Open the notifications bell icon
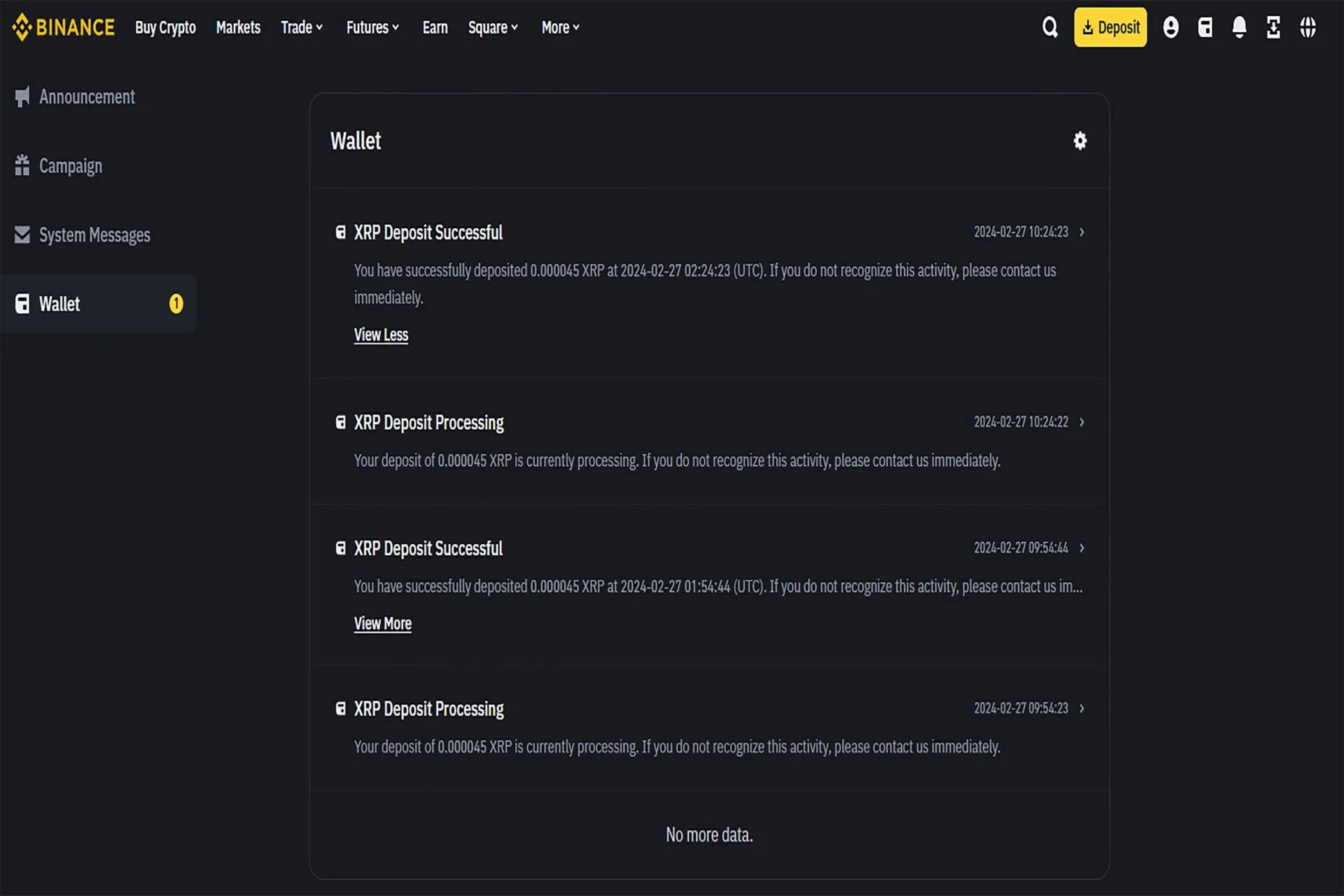This screenshot has width=1344, height=896. click(1239, 27)
